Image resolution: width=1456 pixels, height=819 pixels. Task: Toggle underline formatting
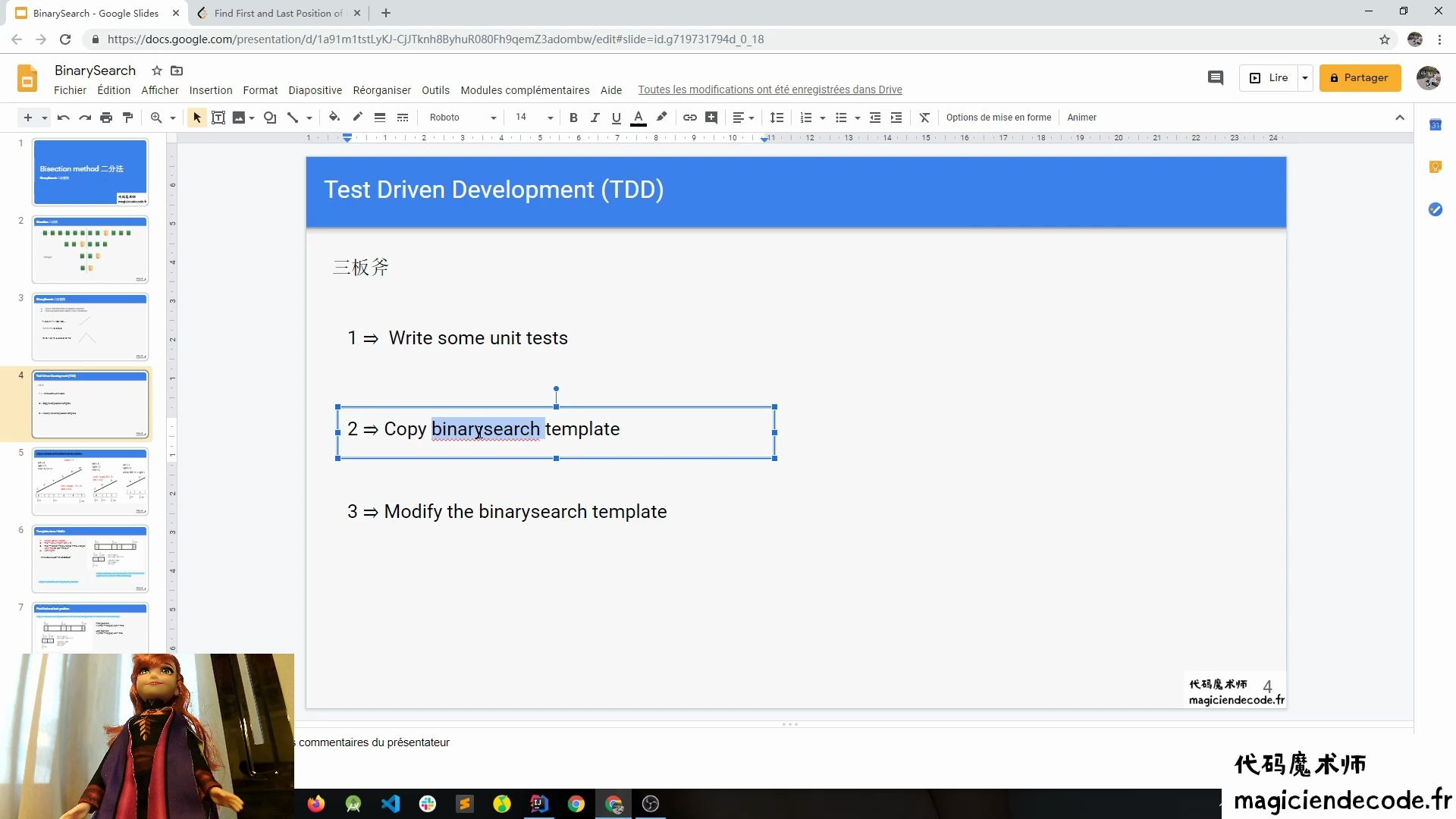[616, 118]
